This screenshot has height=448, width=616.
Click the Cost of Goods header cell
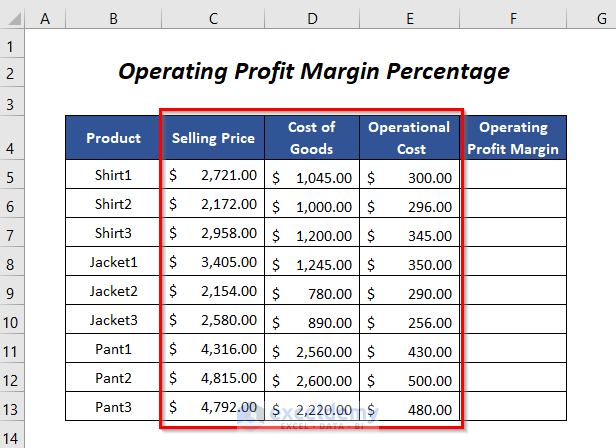tap(312, 138)
